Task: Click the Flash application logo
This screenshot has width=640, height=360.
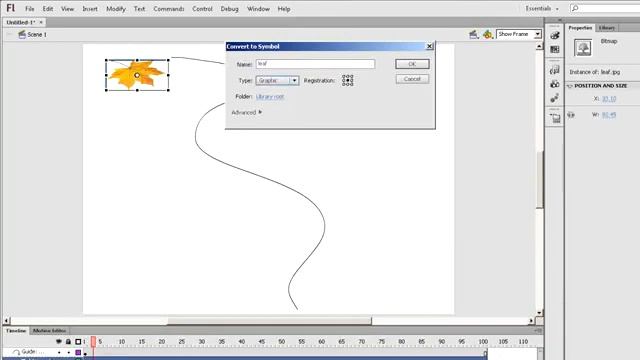Action: 11,8
